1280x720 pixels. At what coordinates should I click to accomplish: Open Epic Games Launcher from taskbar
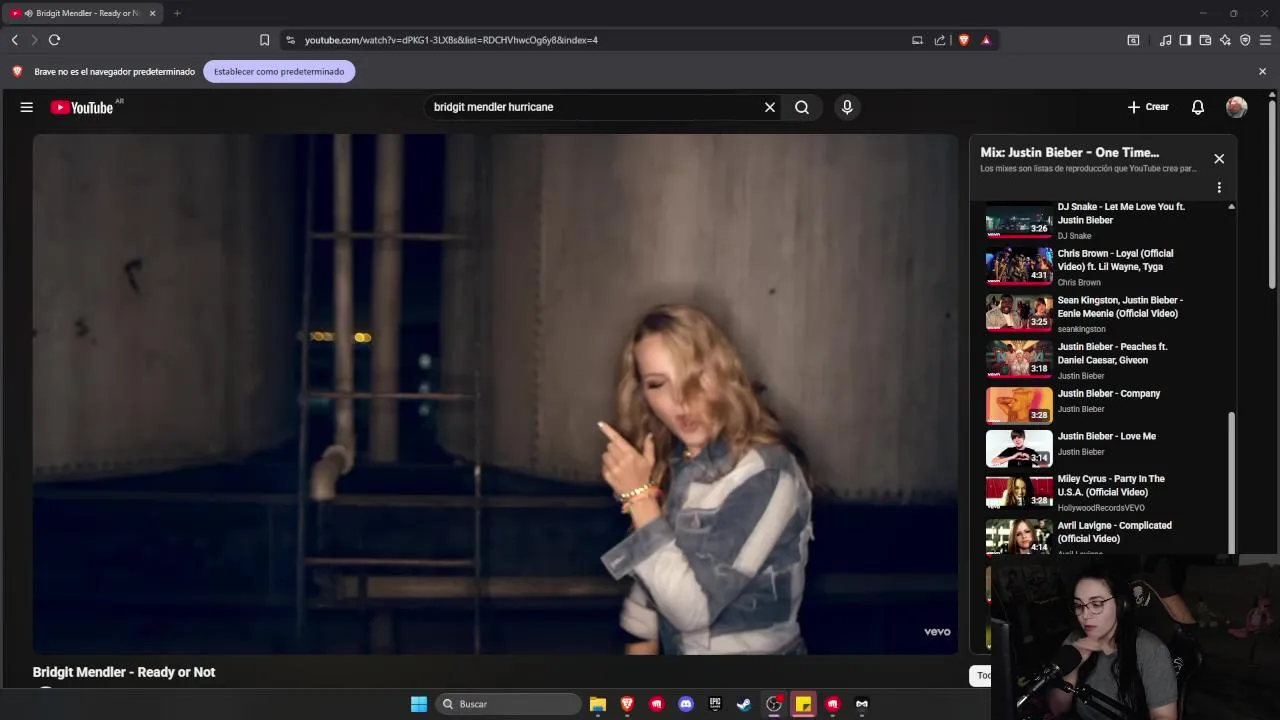[715, 704]
